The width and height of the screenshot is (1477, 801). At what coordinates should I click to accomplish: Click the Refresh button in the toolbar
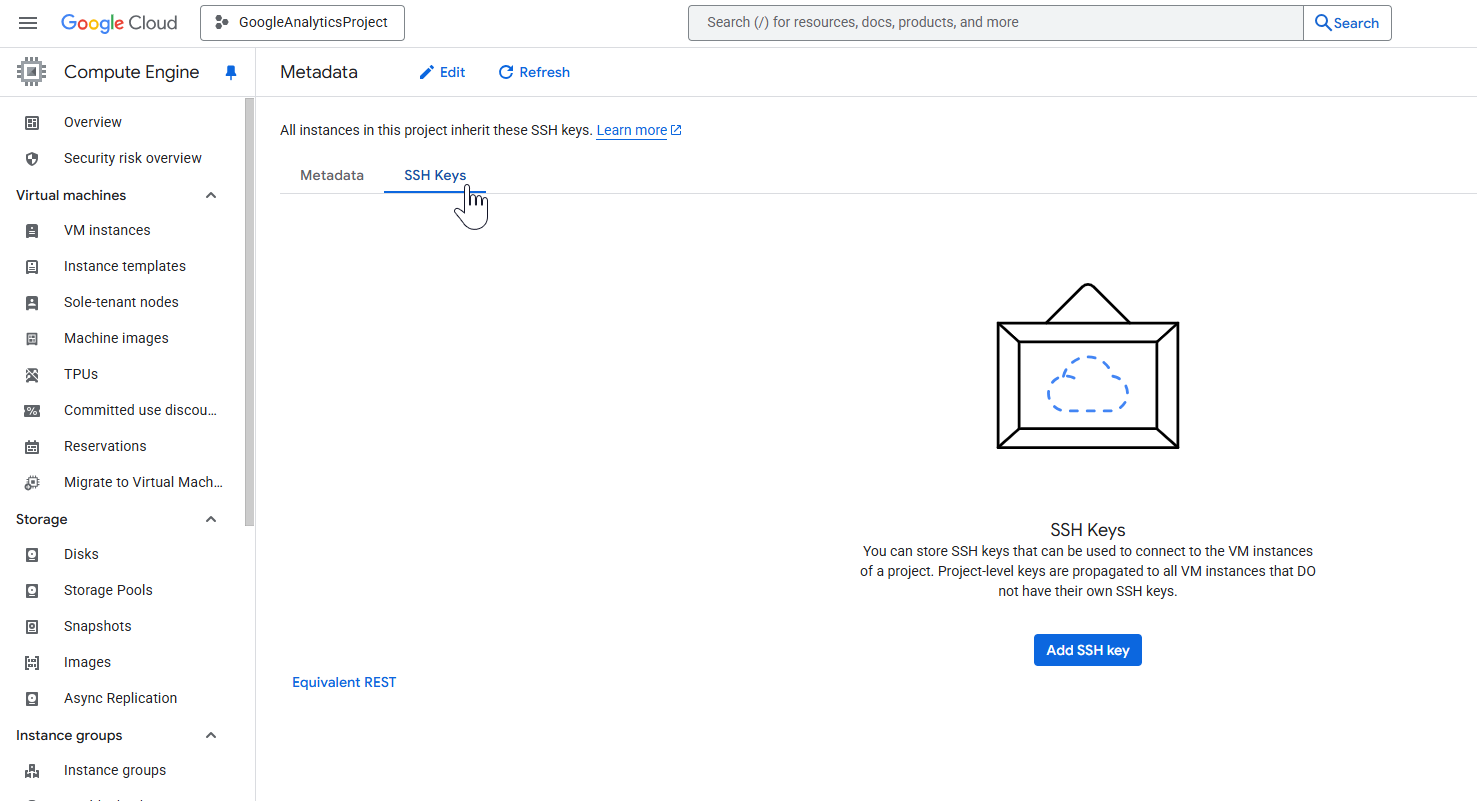(534, 72)
